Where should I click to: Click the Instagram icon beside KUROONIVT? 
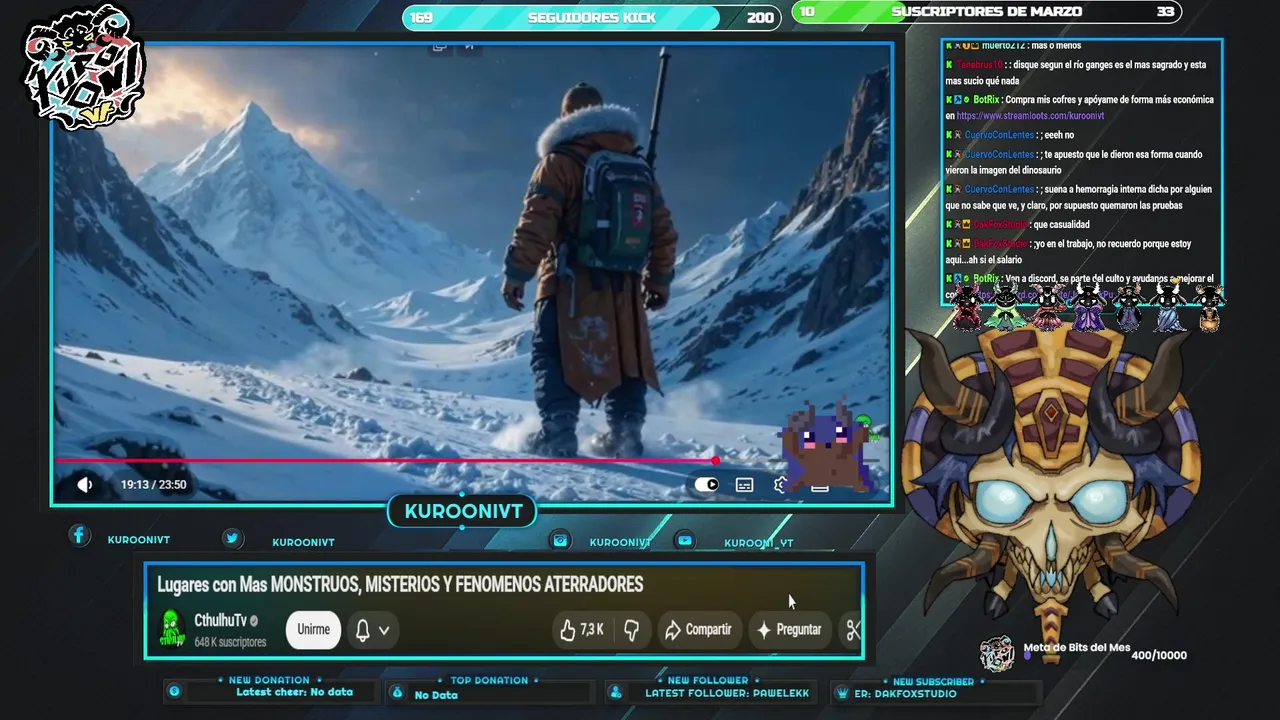pyautogui.click(x=561, y=540)
